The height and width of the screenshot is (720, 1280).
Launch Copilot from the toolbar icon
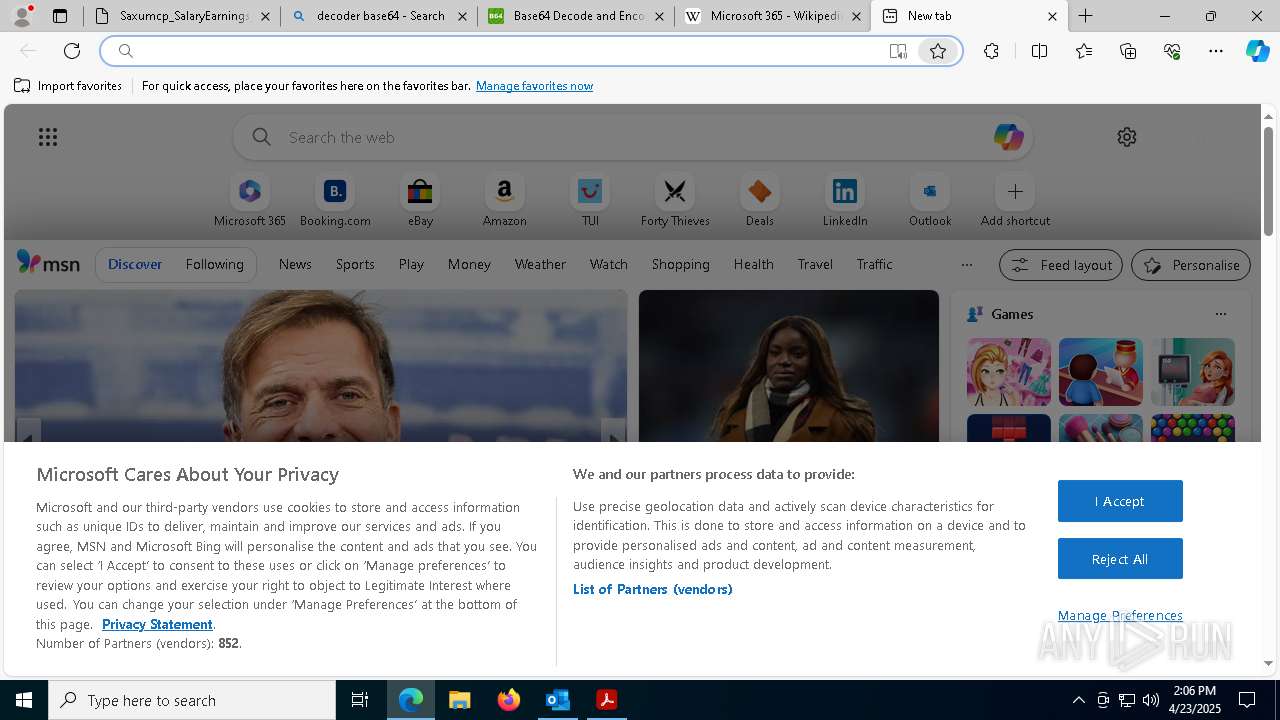(1258, 51)
